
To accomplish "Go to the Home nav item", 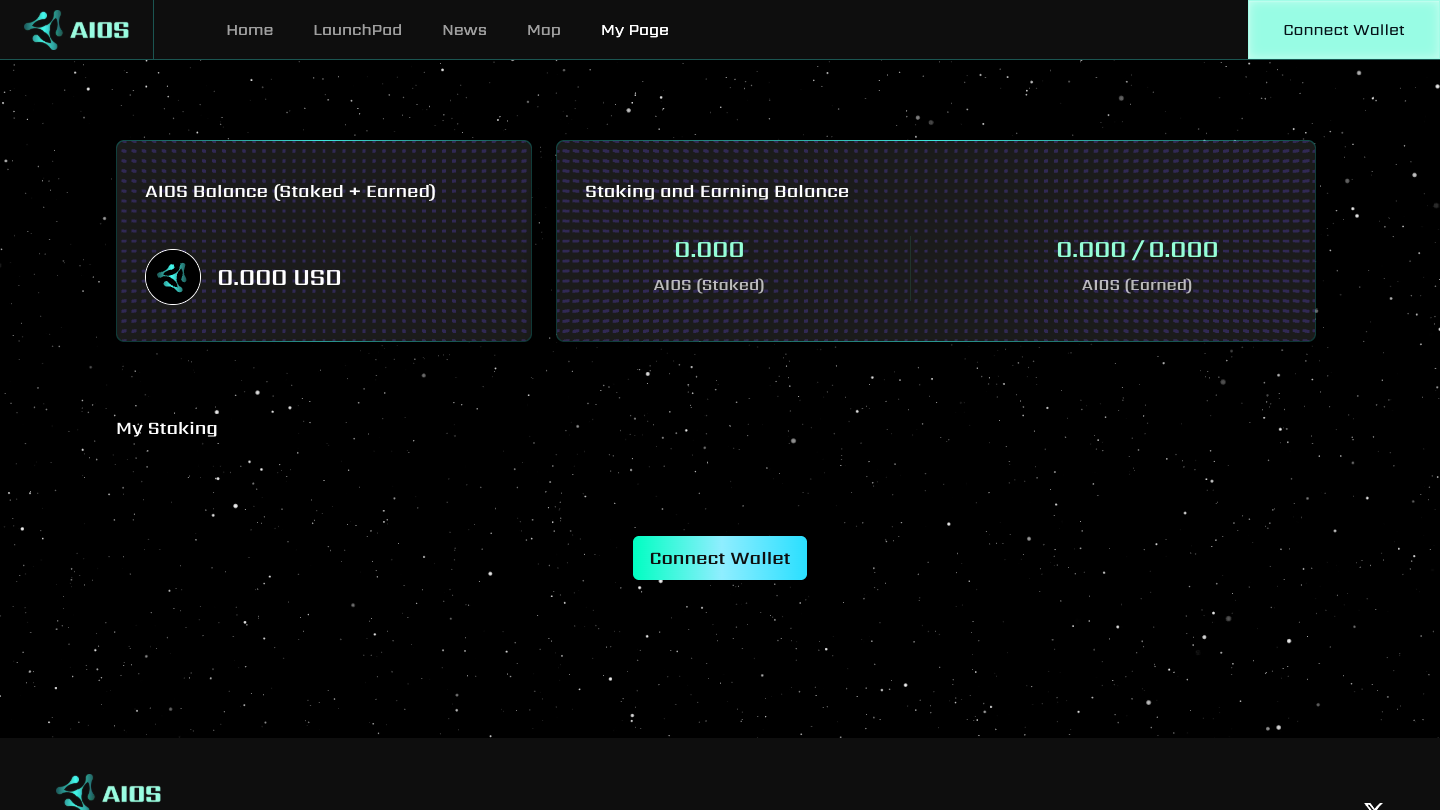I will [x=250, y=30].
